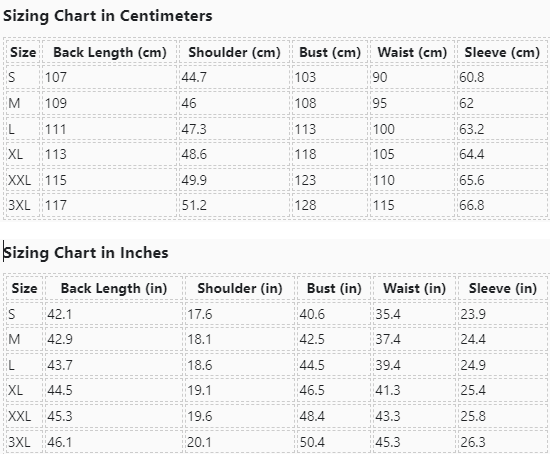Click the Sizing Chart in Centimeters heading

(x=108, y=16)
